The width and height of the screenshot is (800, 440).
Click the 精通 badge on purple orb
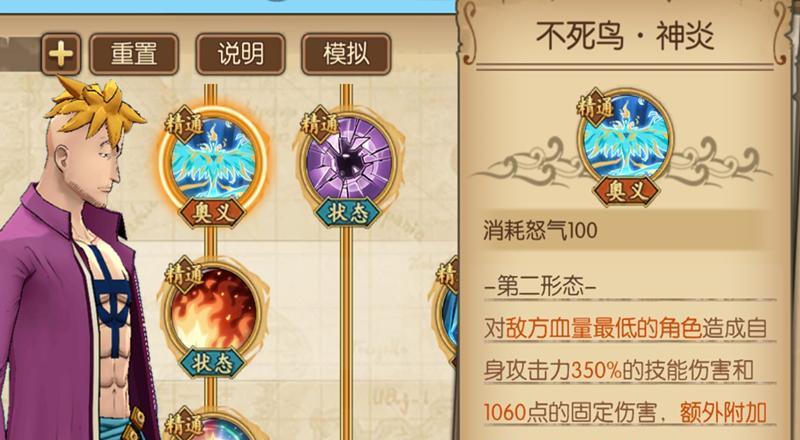pos(318,125)
